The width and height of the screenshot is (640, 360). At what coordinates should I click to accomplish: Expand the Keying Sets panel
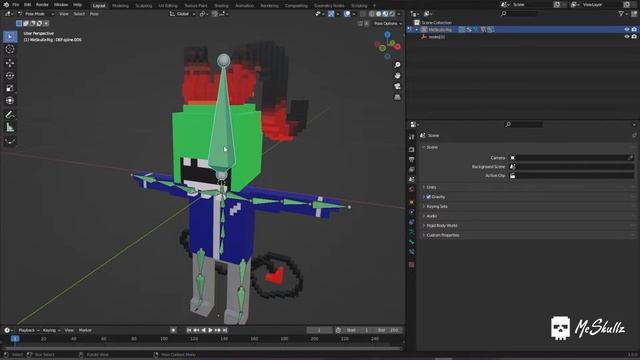coord(437,207)
